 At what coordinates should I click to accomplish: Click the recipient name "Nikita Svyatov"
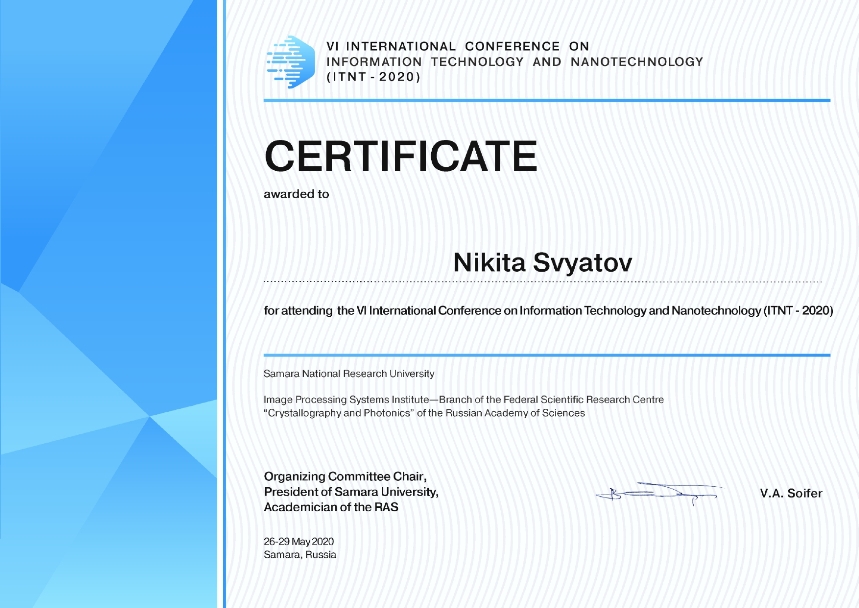(x=542, y=262)
